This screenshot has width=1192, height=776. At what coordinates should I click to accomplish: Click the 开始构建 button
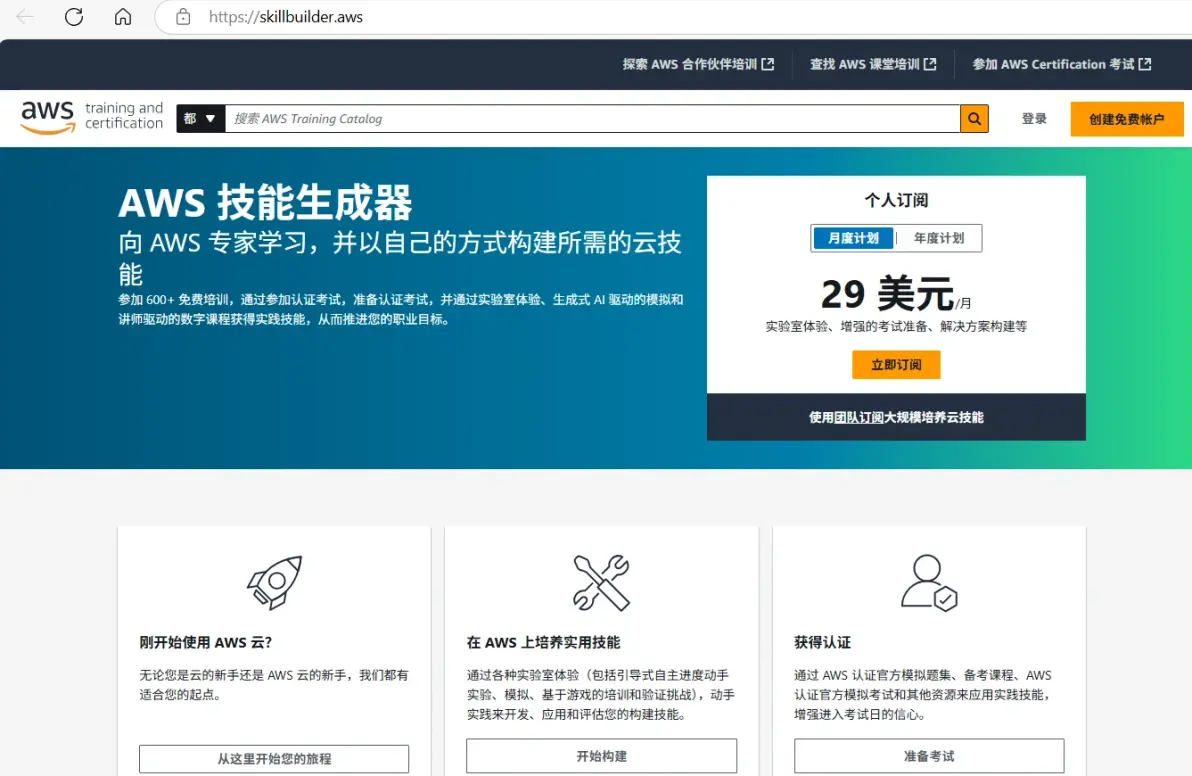tap(601, 756)
